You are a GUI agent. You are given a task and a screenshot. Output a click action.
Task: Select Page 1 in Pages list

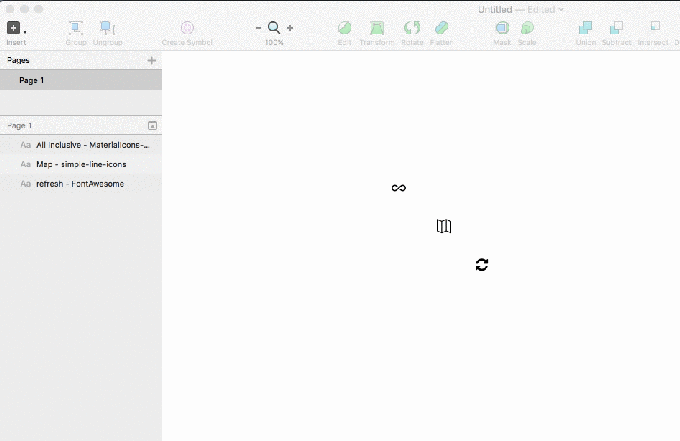tap(81, 80)
